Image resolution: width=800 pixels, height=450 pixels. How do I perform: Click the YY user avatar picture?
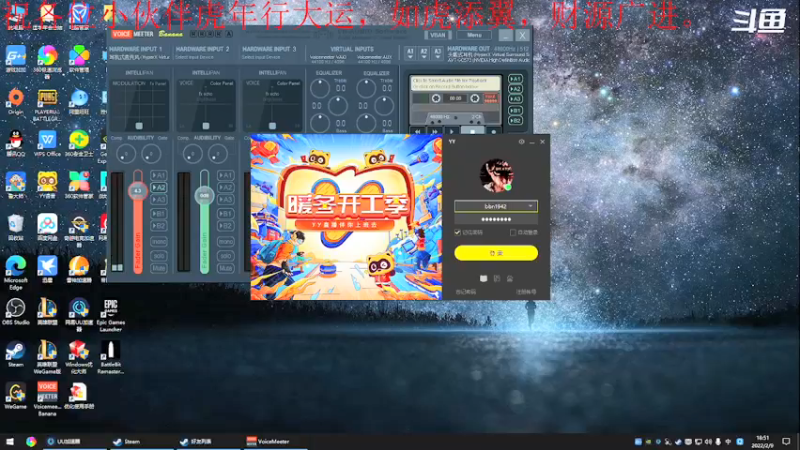coord(496,175)
